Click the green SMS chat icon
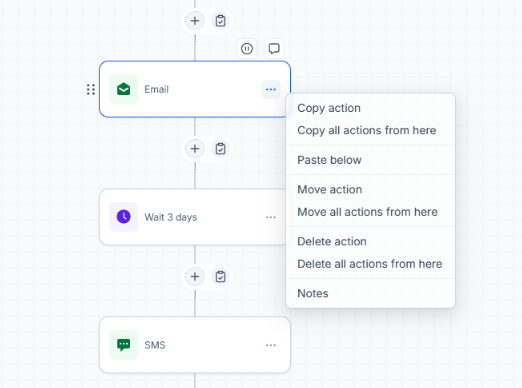Viewport: 522px width, 388px height. pos(124,345)
